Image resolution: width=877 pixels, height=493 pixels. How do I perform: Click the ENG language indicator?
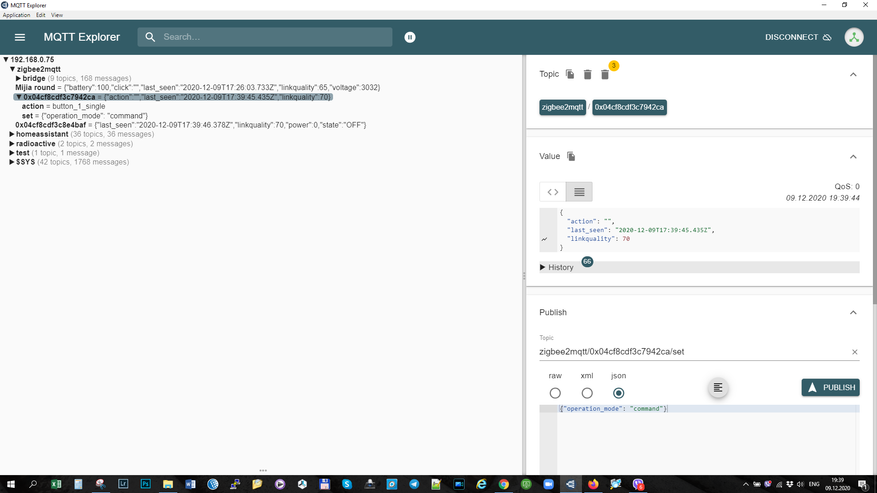814,484
